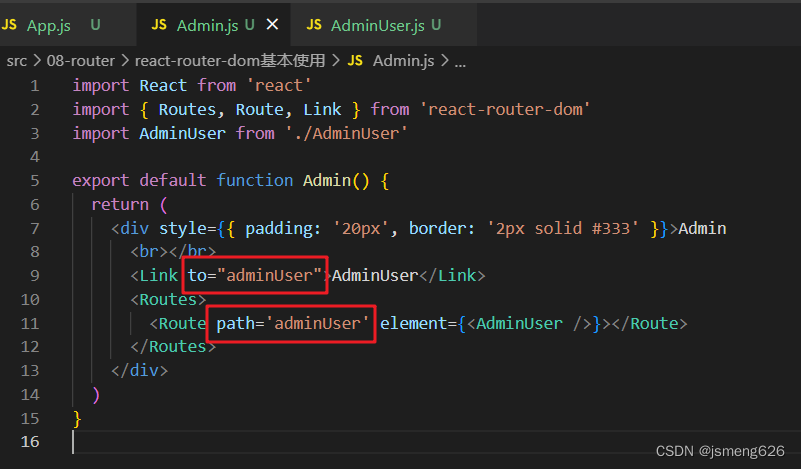Place cursor on Link in import line
The height and width of the screenshot is (469, 801).
tap(322, 109)
